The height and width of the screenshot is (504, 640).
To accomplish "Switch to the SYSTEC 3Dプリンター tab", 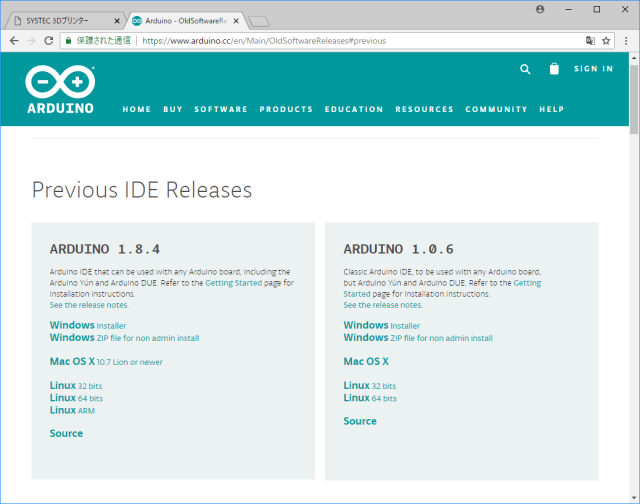I will point(65,21).
